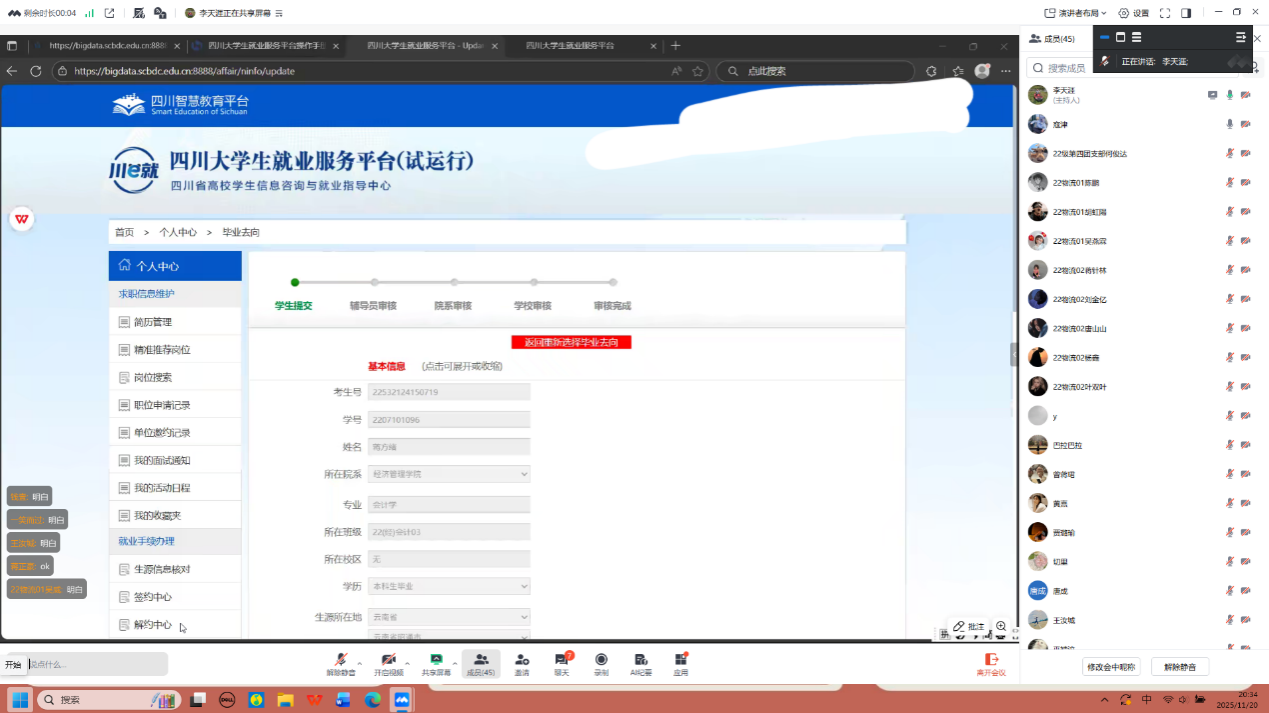Toggle muted mic icon for 凹拉巴拉

[x=1230, y=445]
